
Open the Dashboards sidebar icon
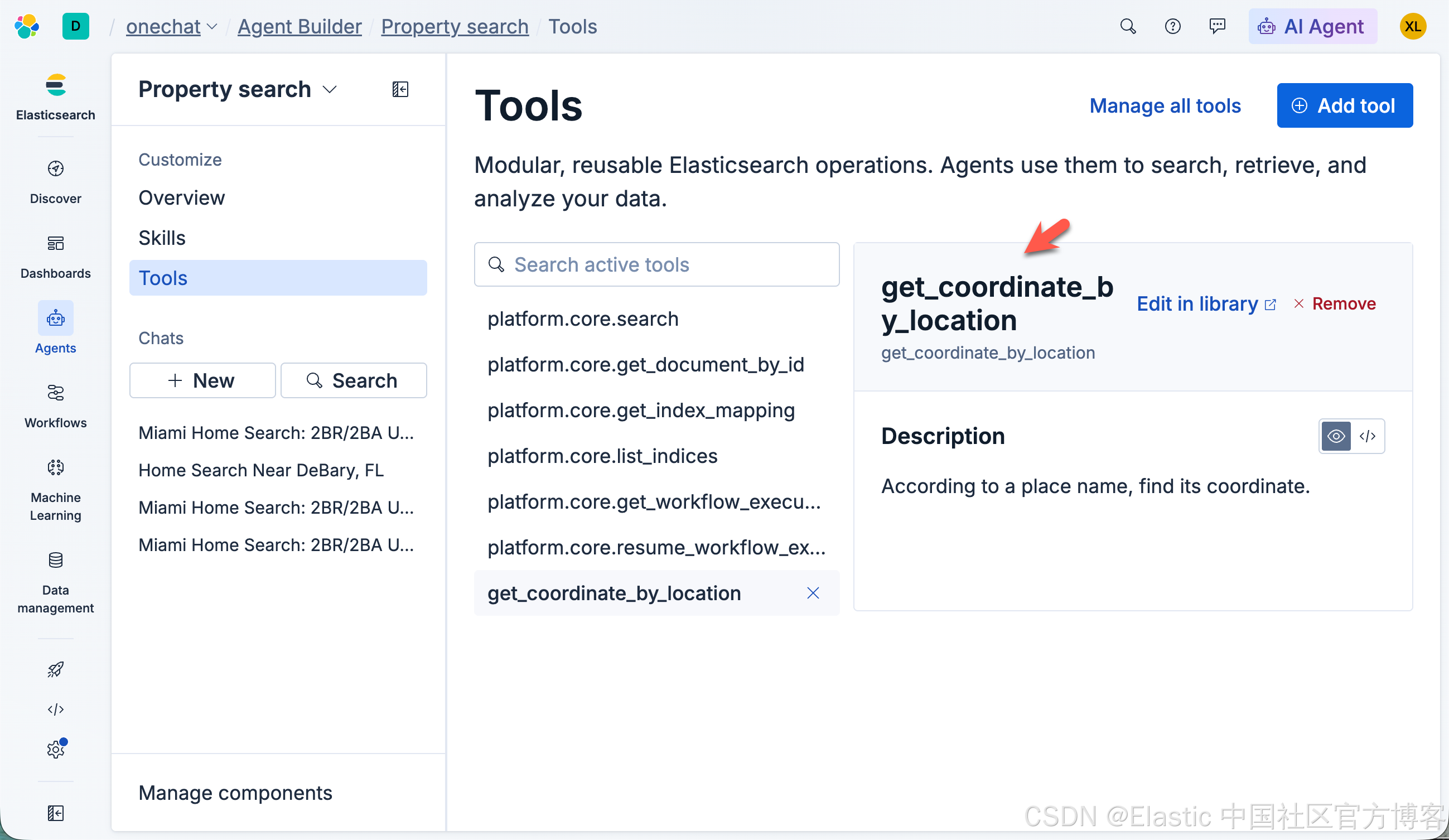pyautogui.click(x=56, y=243)
